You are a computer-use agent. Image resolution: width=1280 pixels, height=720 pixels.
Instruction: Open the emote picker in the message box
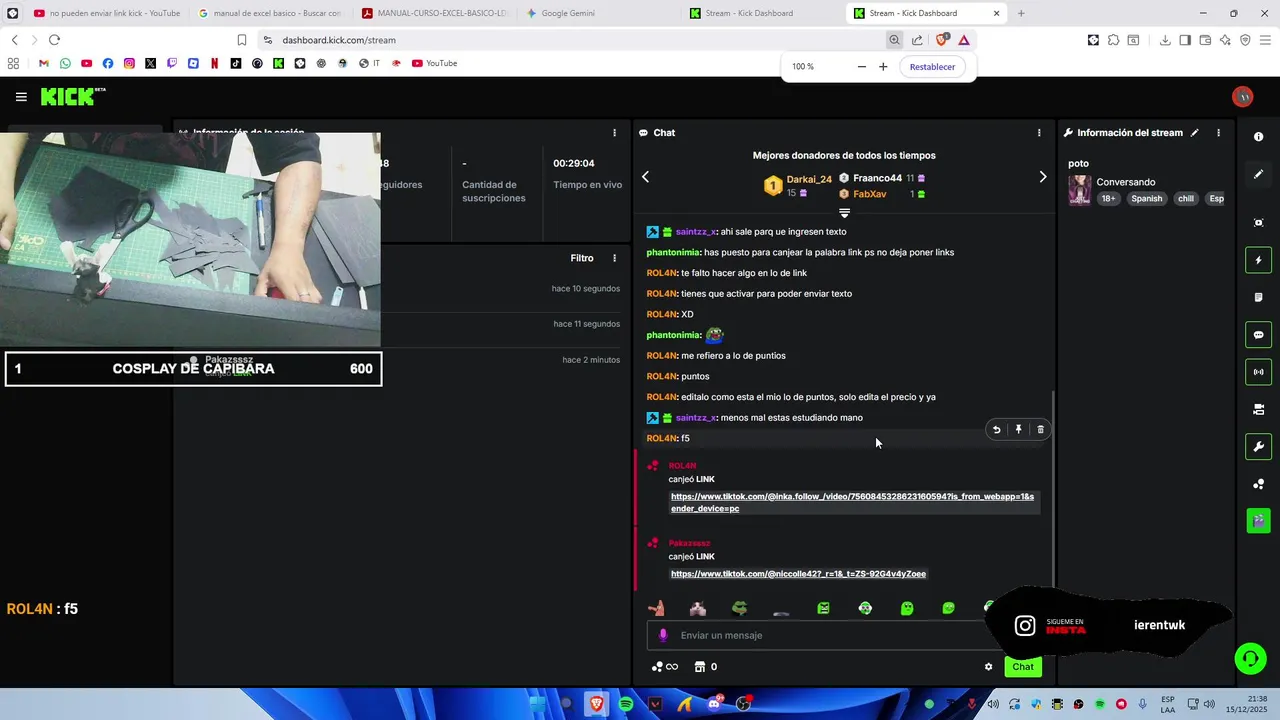663,635
